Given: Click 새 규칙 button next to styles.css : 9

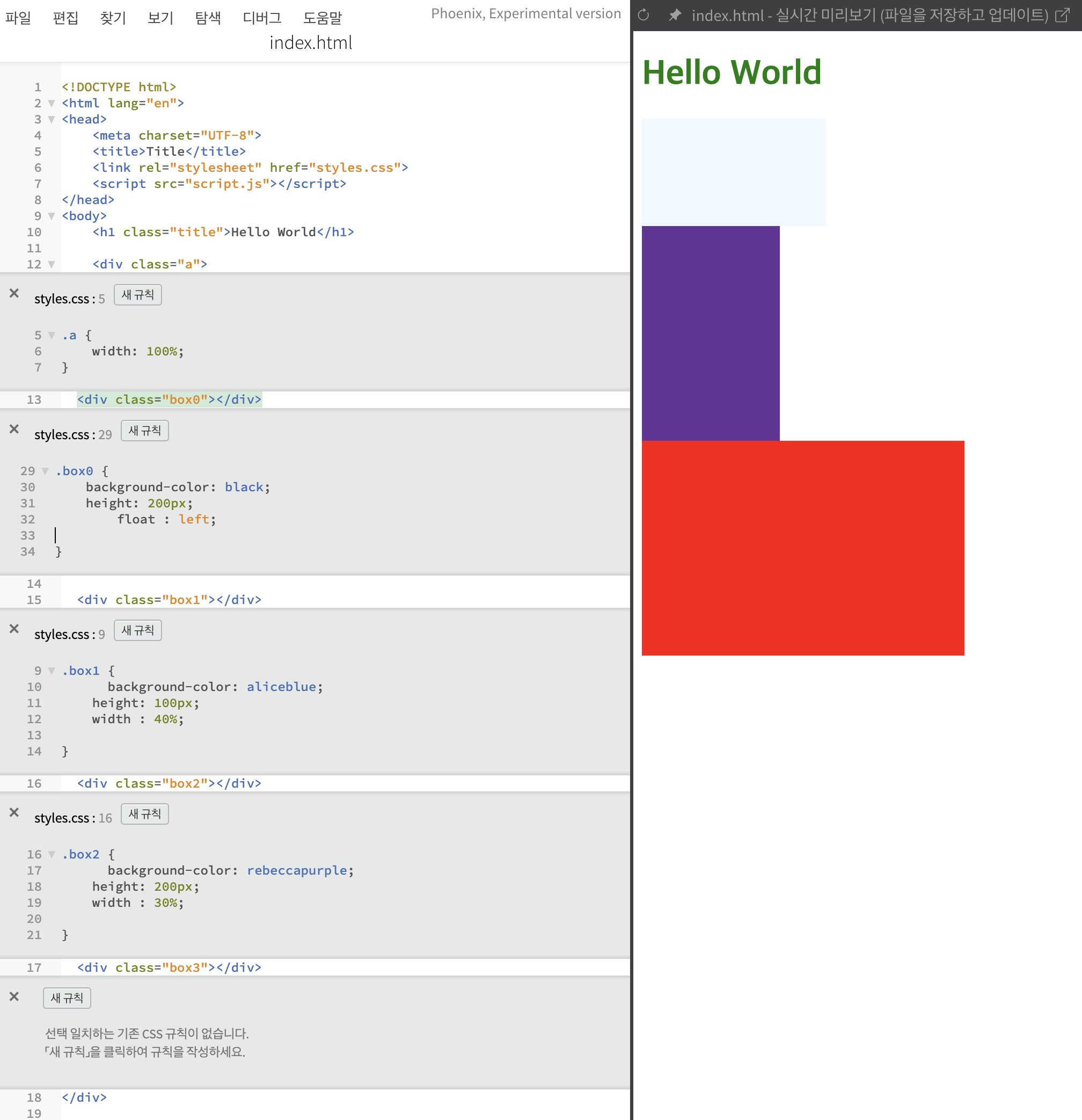Looking at the screenshot, I should [138, 630].
